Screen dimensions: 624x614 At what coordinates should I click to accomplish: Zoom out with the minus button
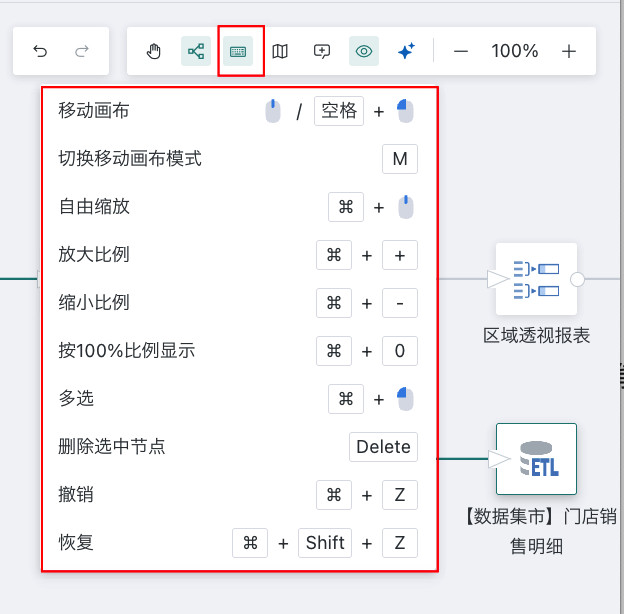[x=461, y=51]
